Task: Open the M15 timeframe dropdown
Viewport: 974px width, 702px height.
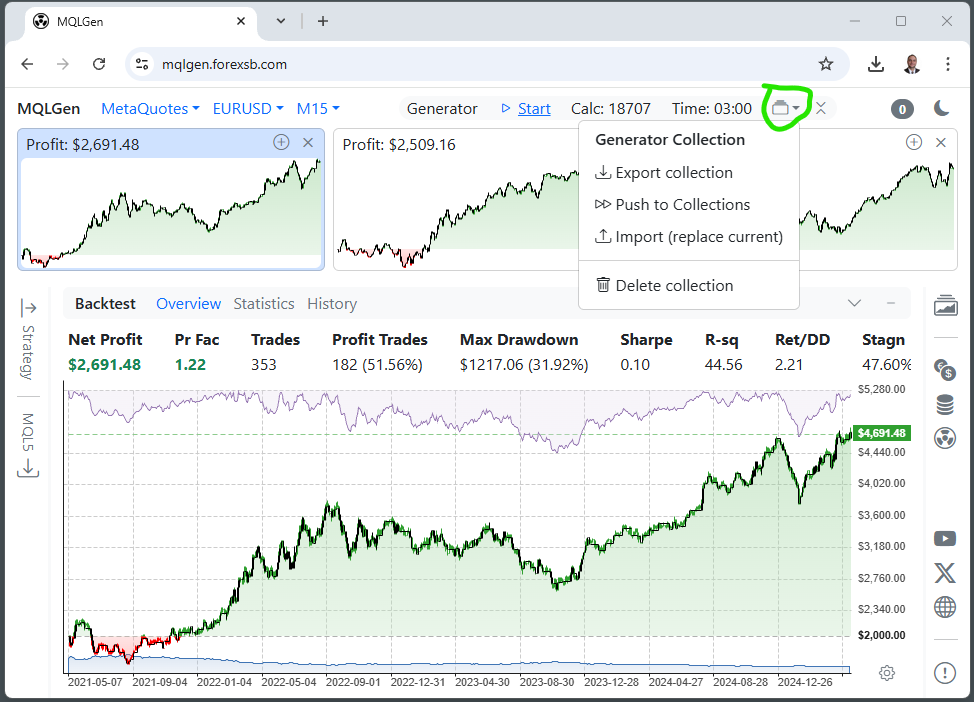Action: click(318, 109)
